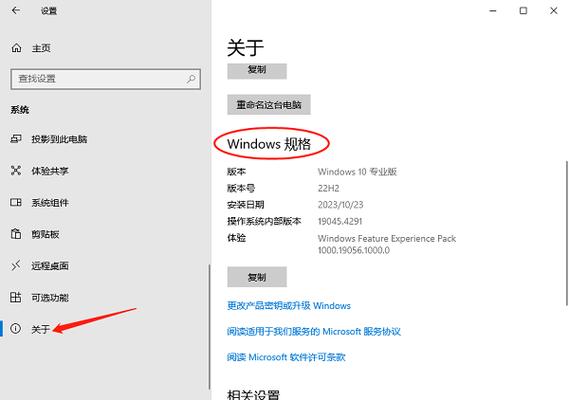Focus the 查找设置 search field
569x400 pixels.
106,79
